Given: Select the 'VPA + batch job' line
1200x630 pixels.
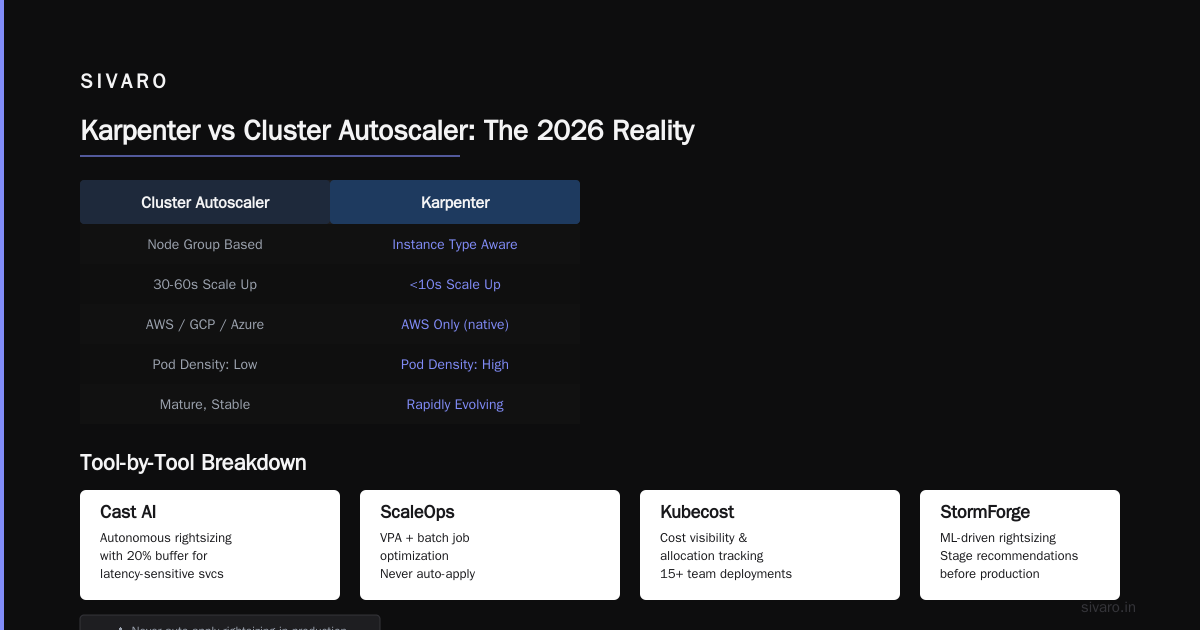Looking at the screenshot, I should pyautogui.click(x=425, y=538).
